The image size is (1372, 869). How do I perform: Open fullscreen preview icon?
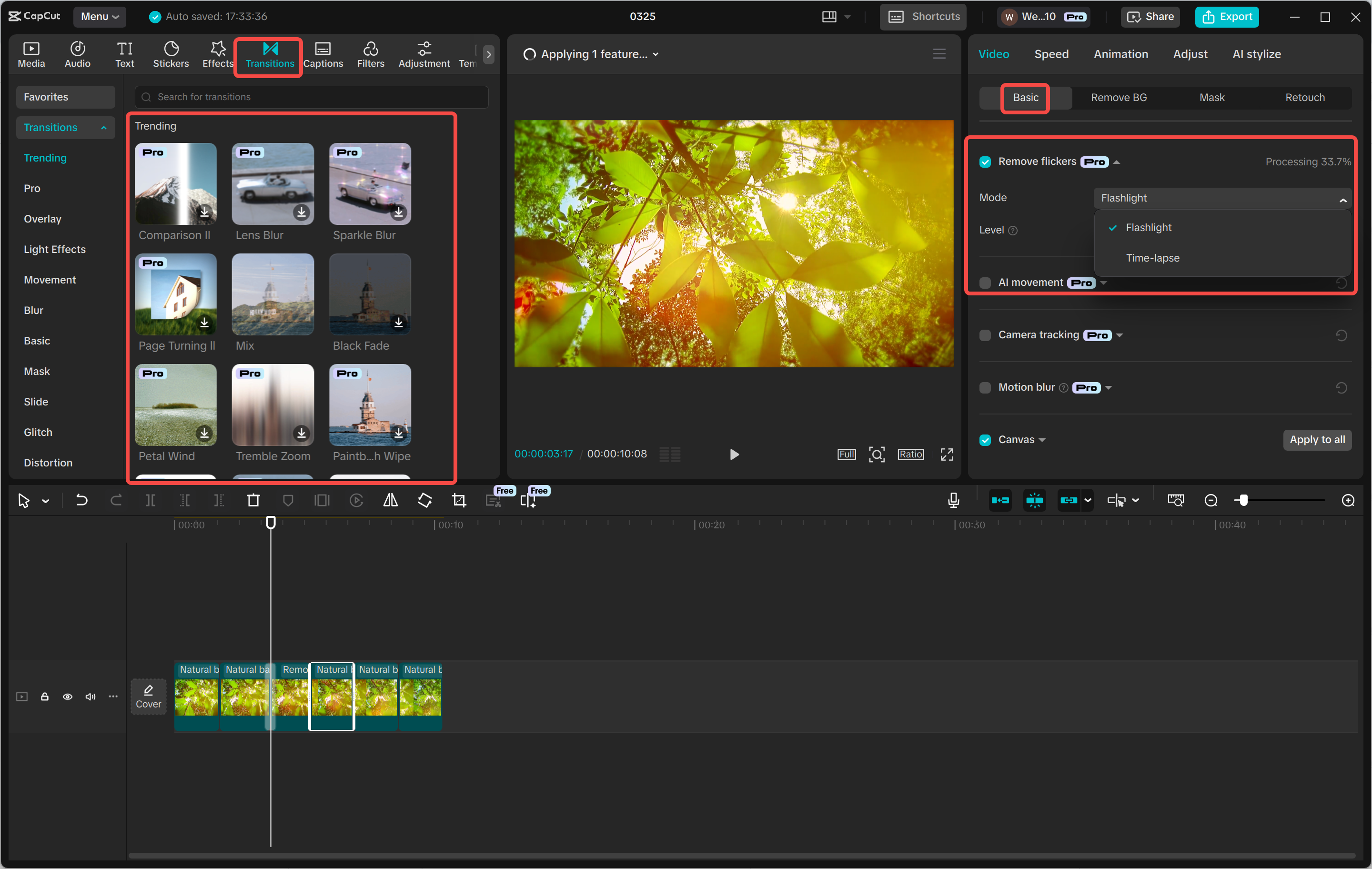[947, 454]
